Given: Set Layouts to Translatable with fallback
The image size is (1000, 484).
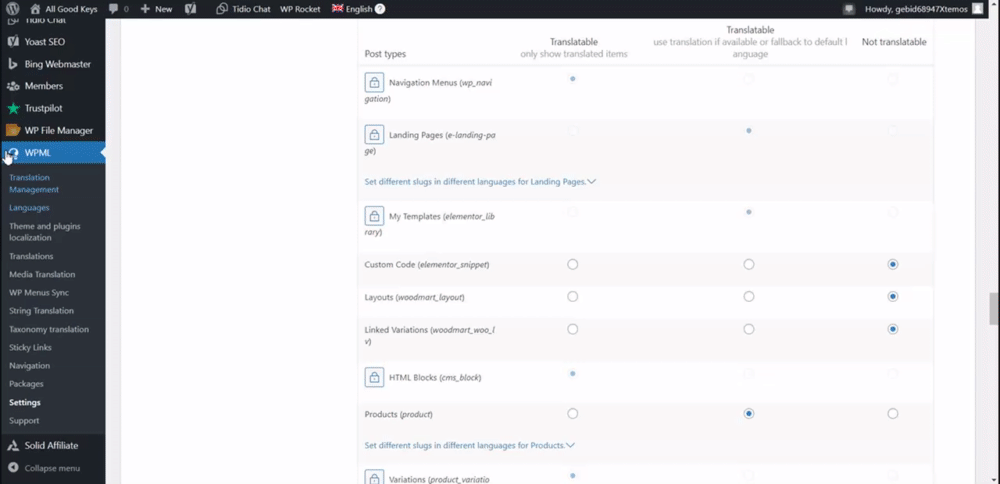Looking at the screenshot, I should tap(748, 297).
